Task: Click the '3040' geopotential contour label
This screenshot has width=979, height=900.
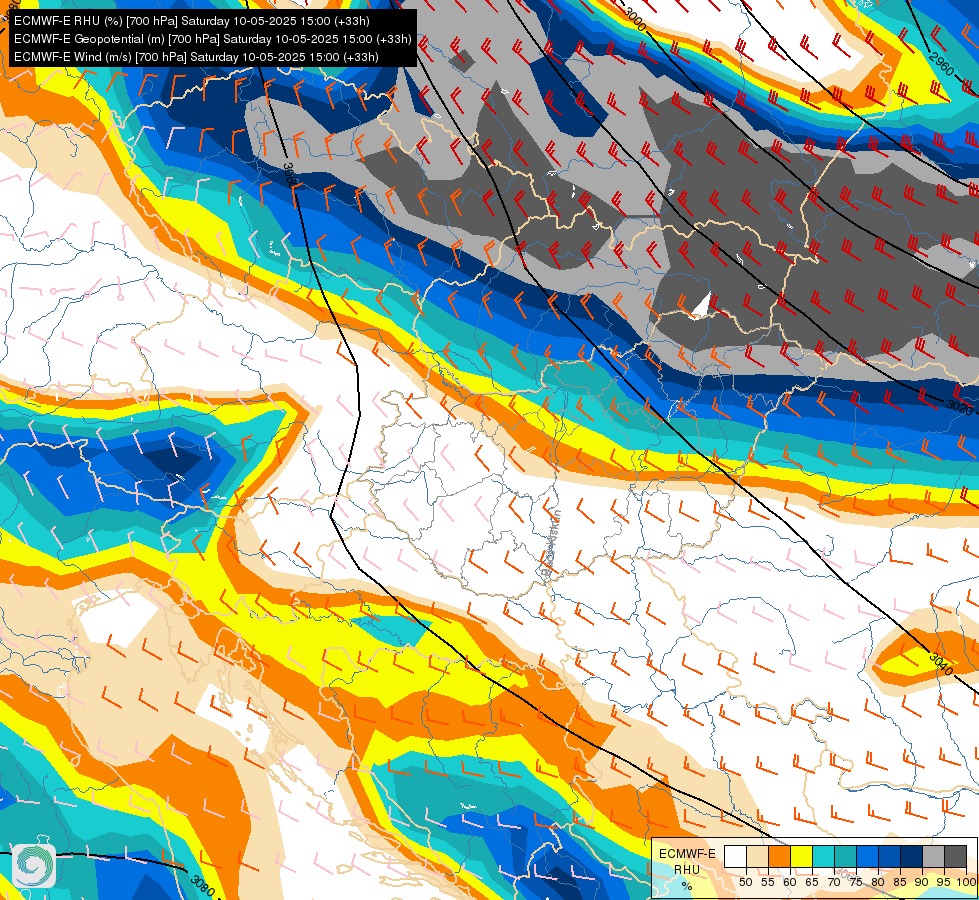Action: pos(940,663)
